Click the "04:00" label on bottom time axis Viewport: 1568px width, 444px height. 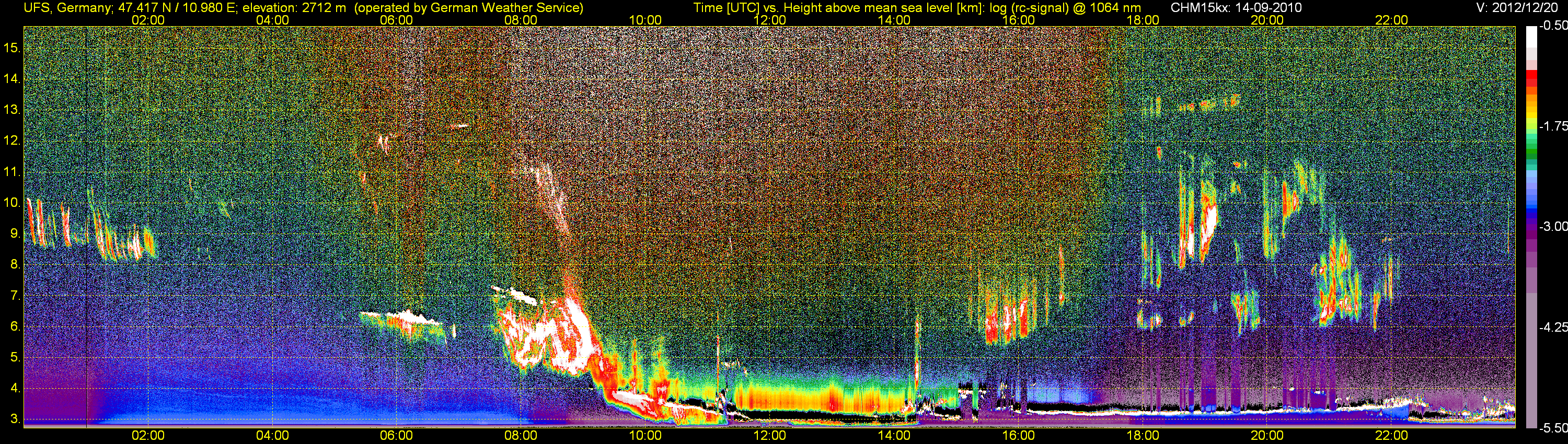coord(272,436)
